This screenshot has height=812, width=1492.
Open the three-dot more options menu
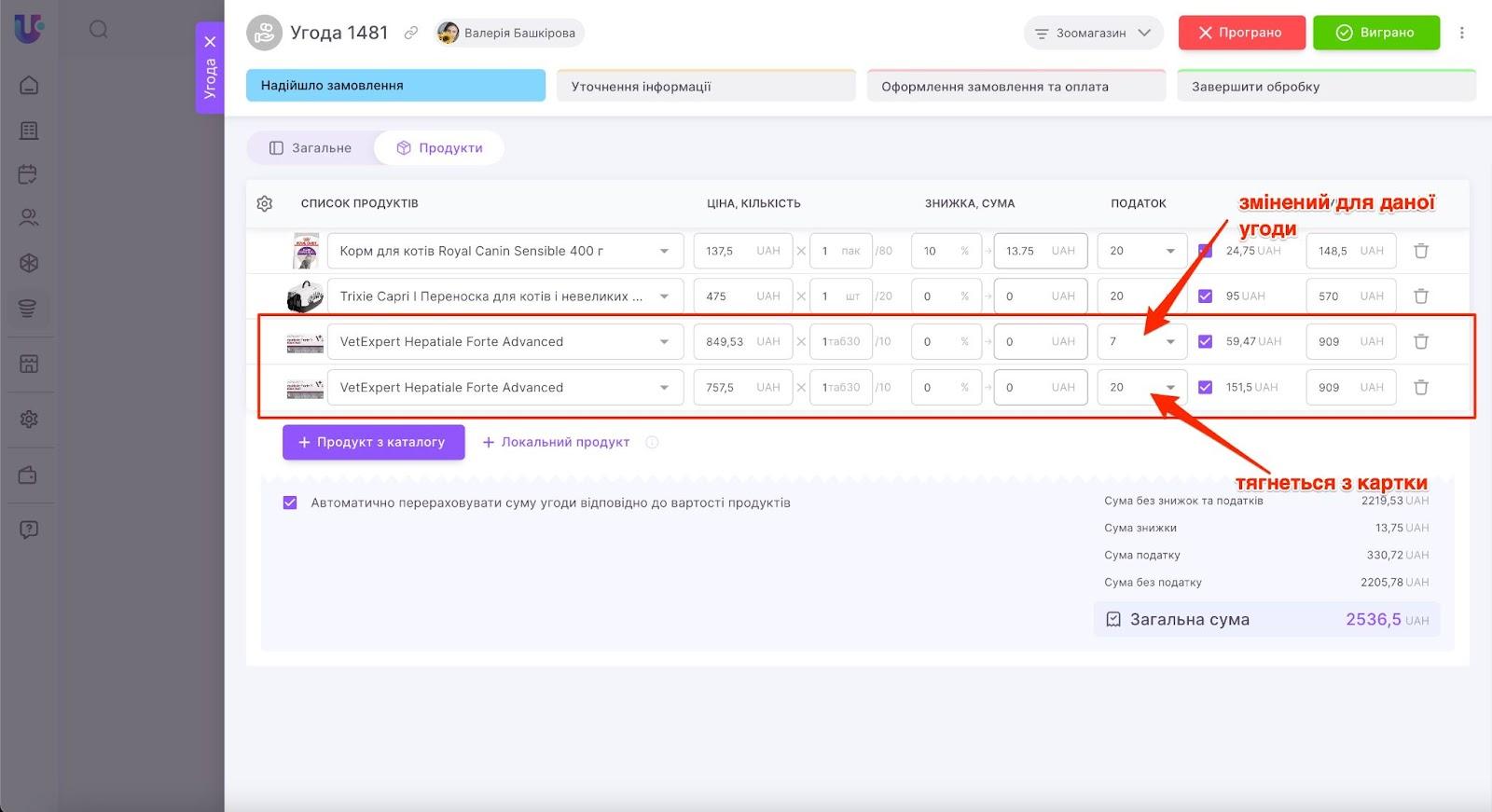tap(1461, 33)
